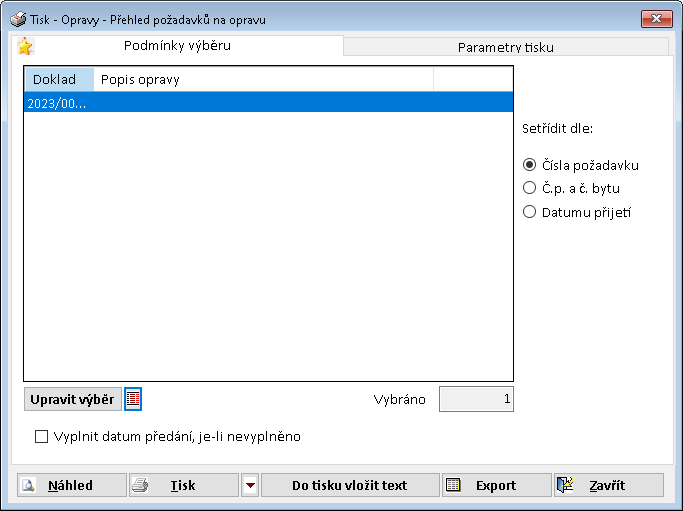Close the print dialog window

(655, 19)
